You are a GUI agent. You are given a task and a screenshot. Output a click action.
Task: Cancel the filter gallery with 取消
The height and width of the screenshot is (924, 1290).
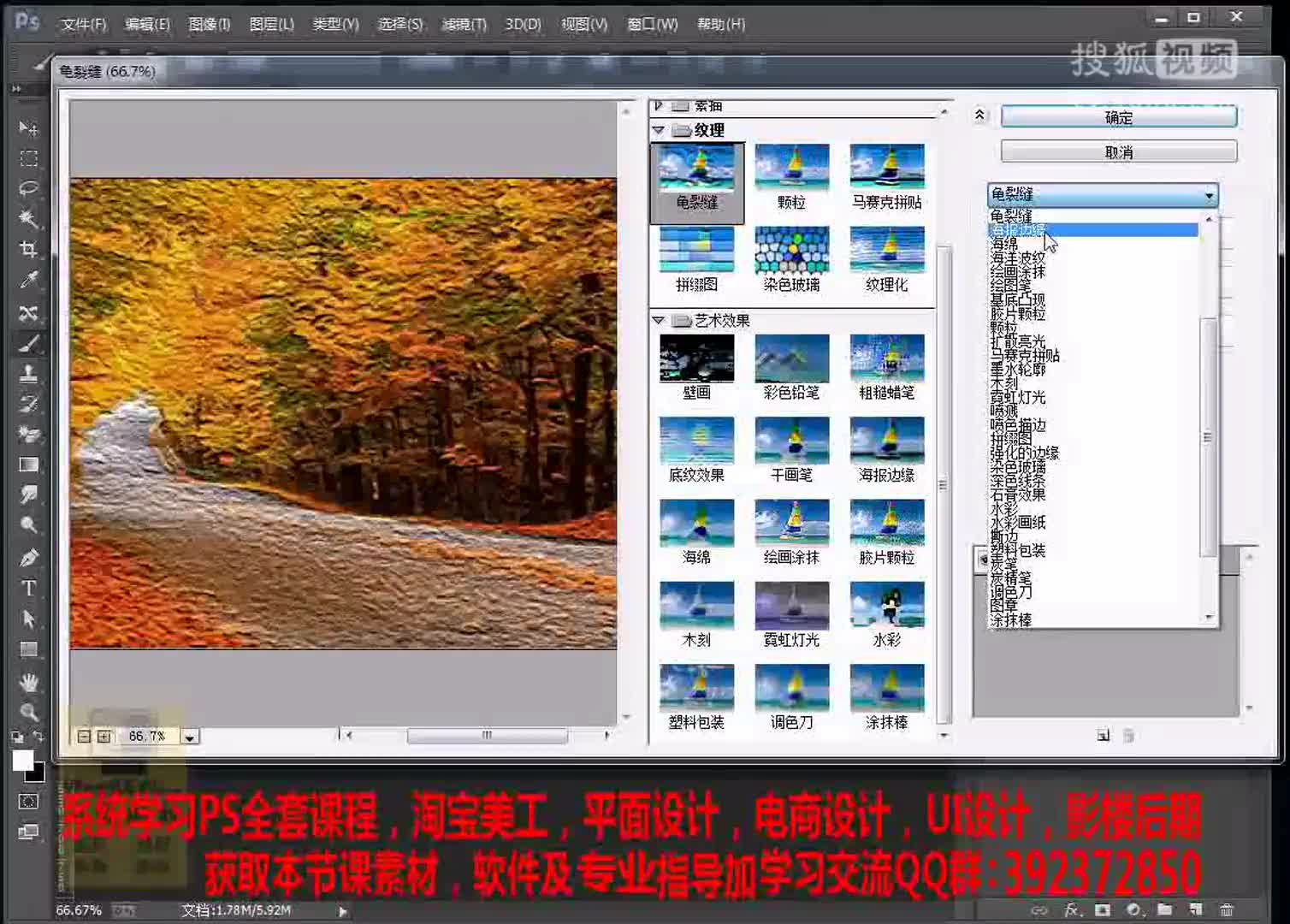point(1119,152)
